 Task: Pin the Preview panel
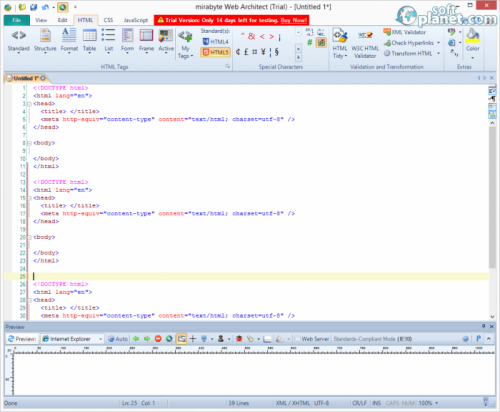(x=483, y=326)
